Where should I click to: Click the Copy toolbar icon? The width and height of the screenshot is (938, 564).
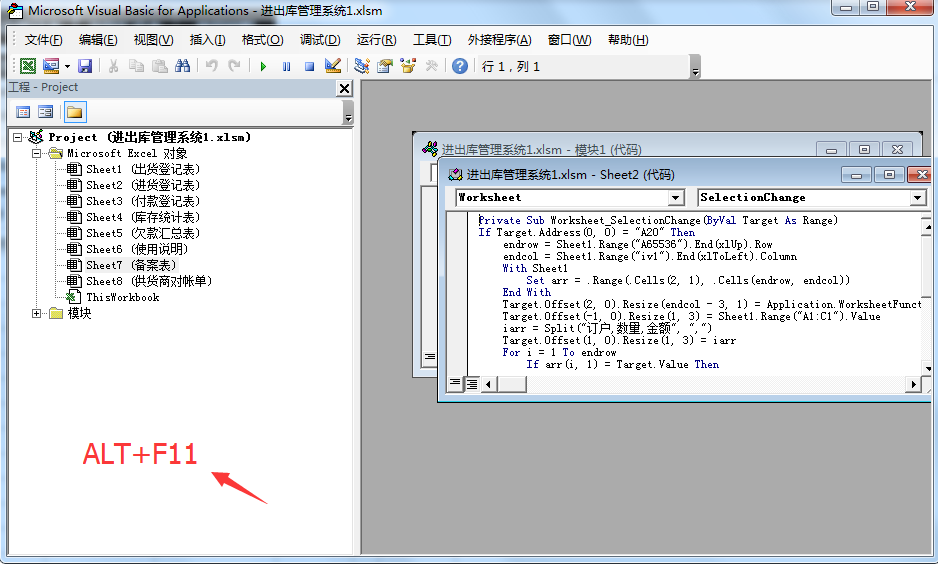tap(136, 66)
